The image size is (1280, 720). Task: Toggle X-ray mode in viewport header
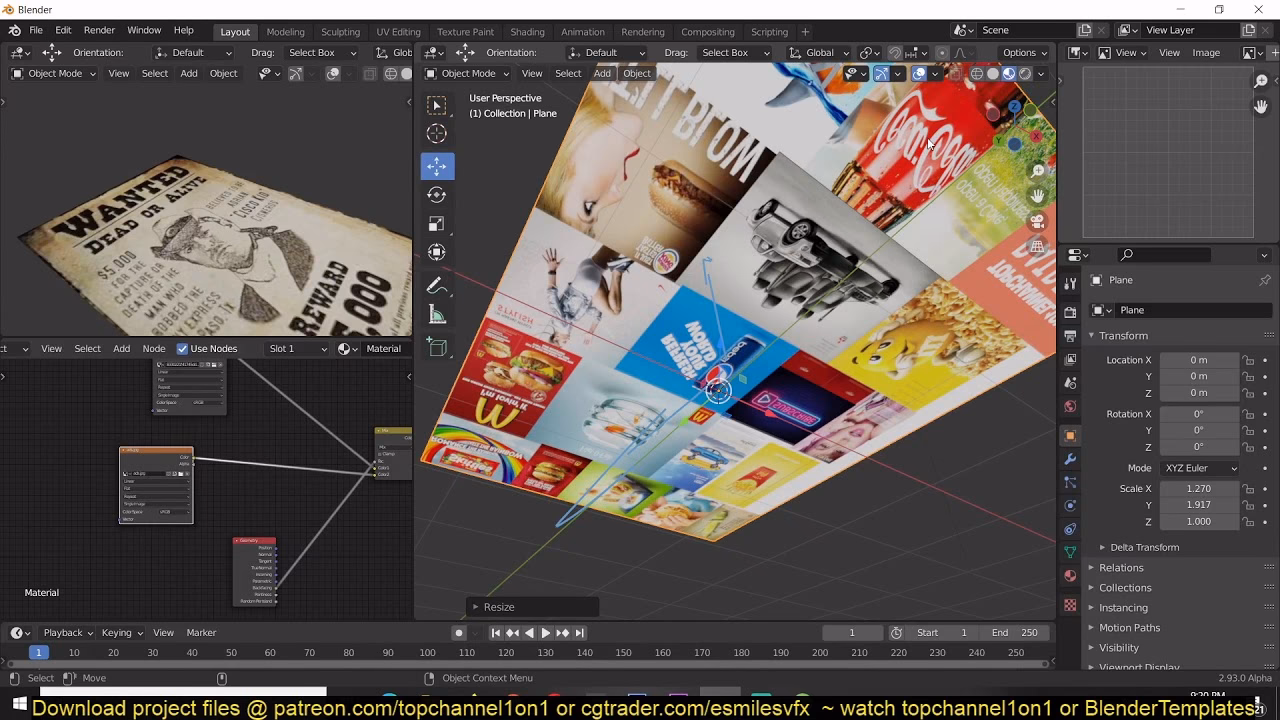tap(956, 73)
